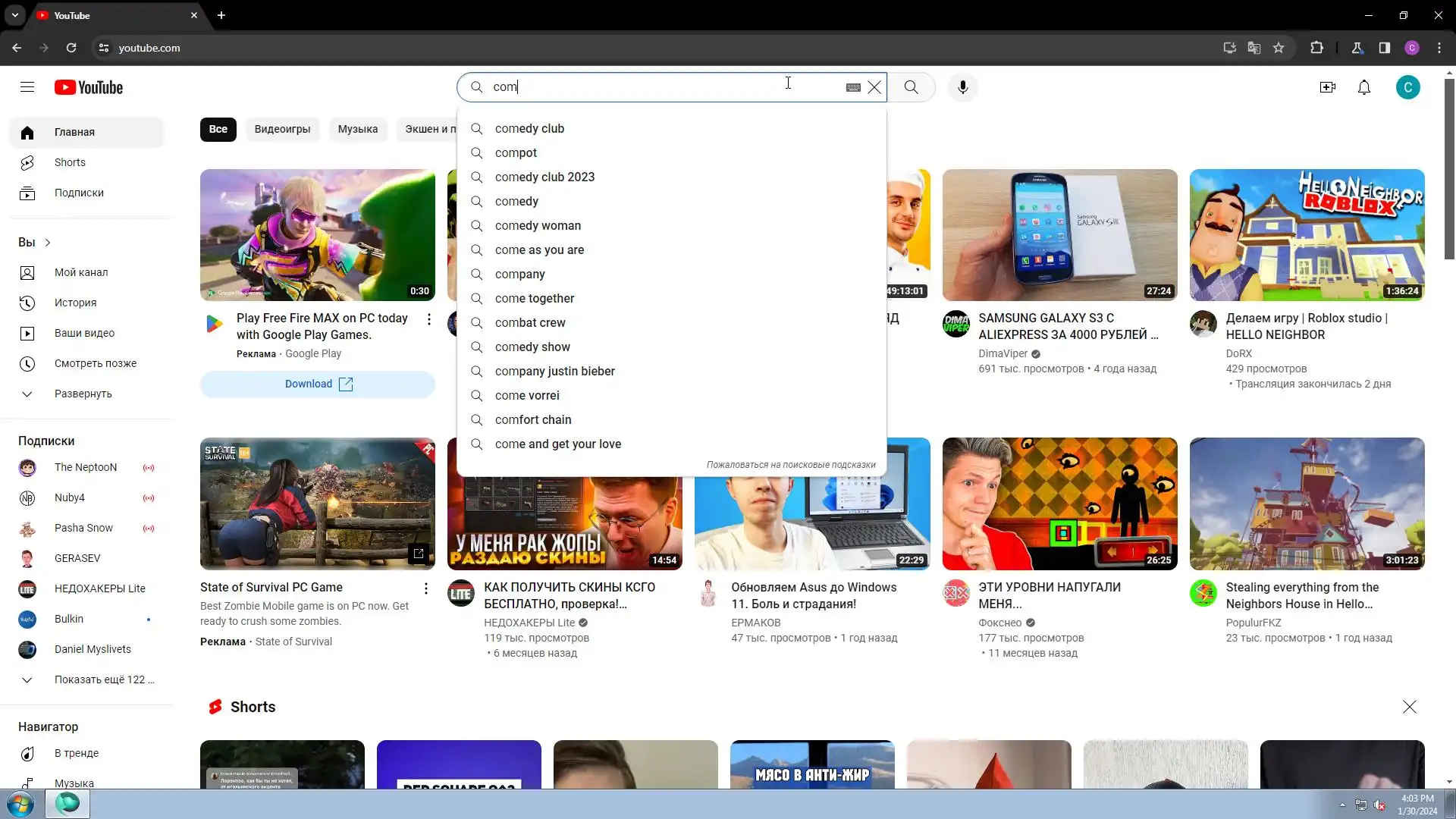Select the Музыка filter chip

[x=357, y=129]
